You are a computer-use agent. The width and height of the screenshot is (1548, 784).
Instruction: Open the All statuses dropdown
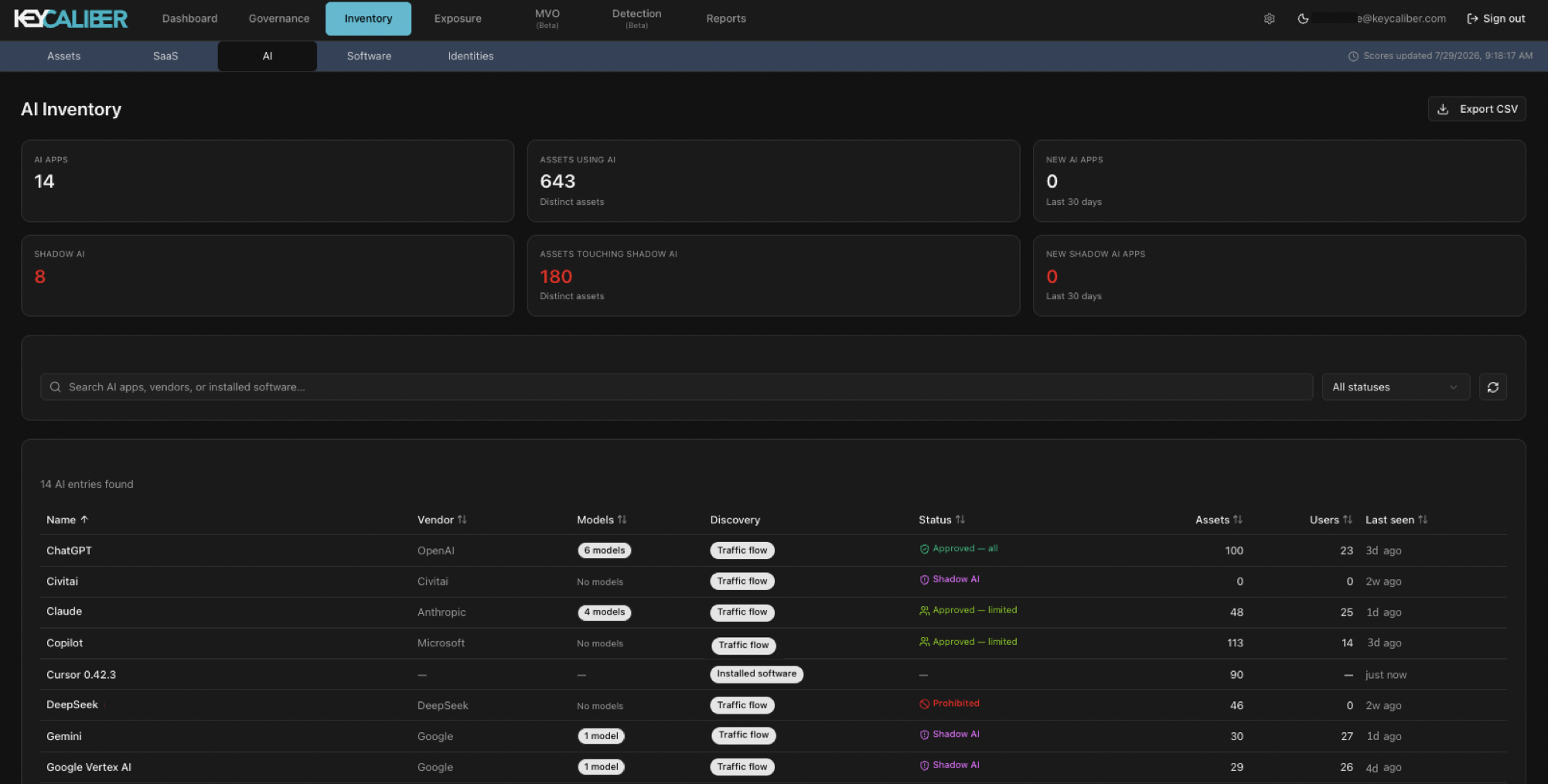pos(1395,387)
